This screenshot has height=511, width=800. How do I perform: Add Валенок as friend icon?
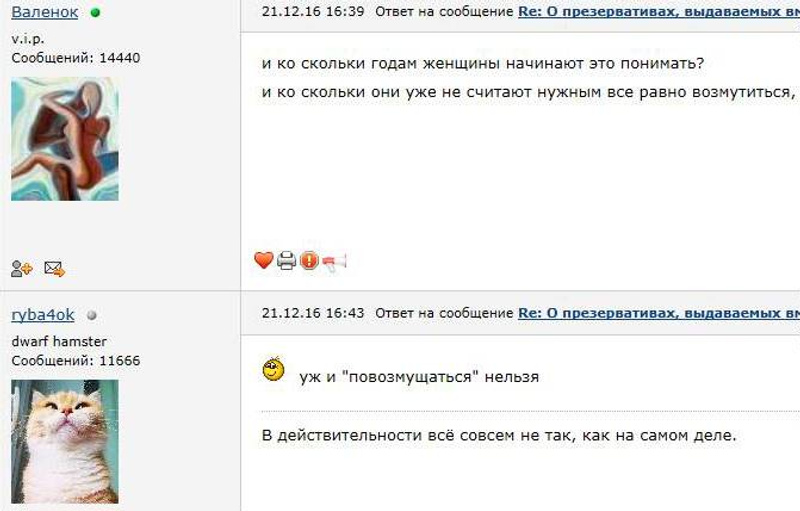tap(21, 268)
